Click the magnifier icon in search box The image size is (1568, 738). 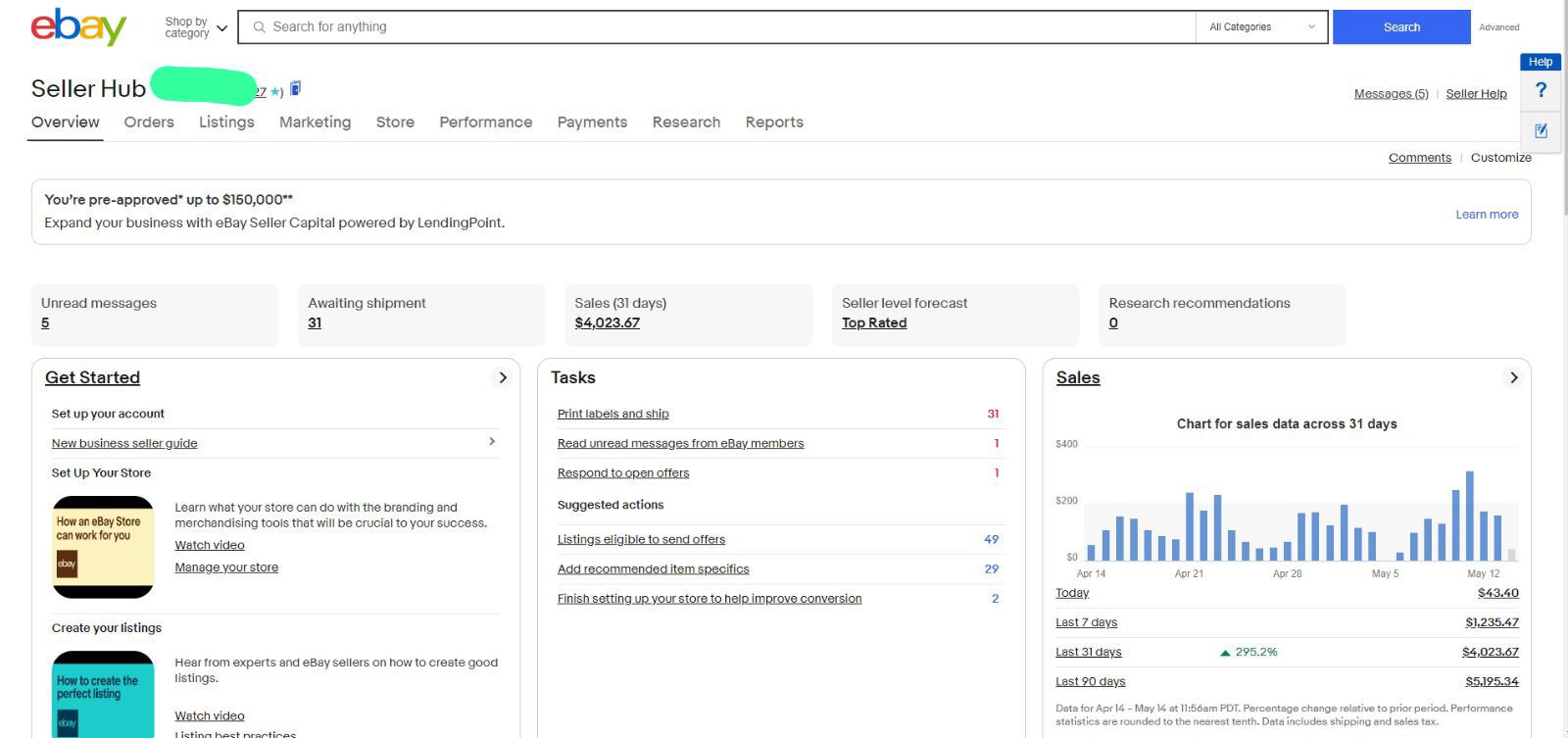(x=259, y=27)
